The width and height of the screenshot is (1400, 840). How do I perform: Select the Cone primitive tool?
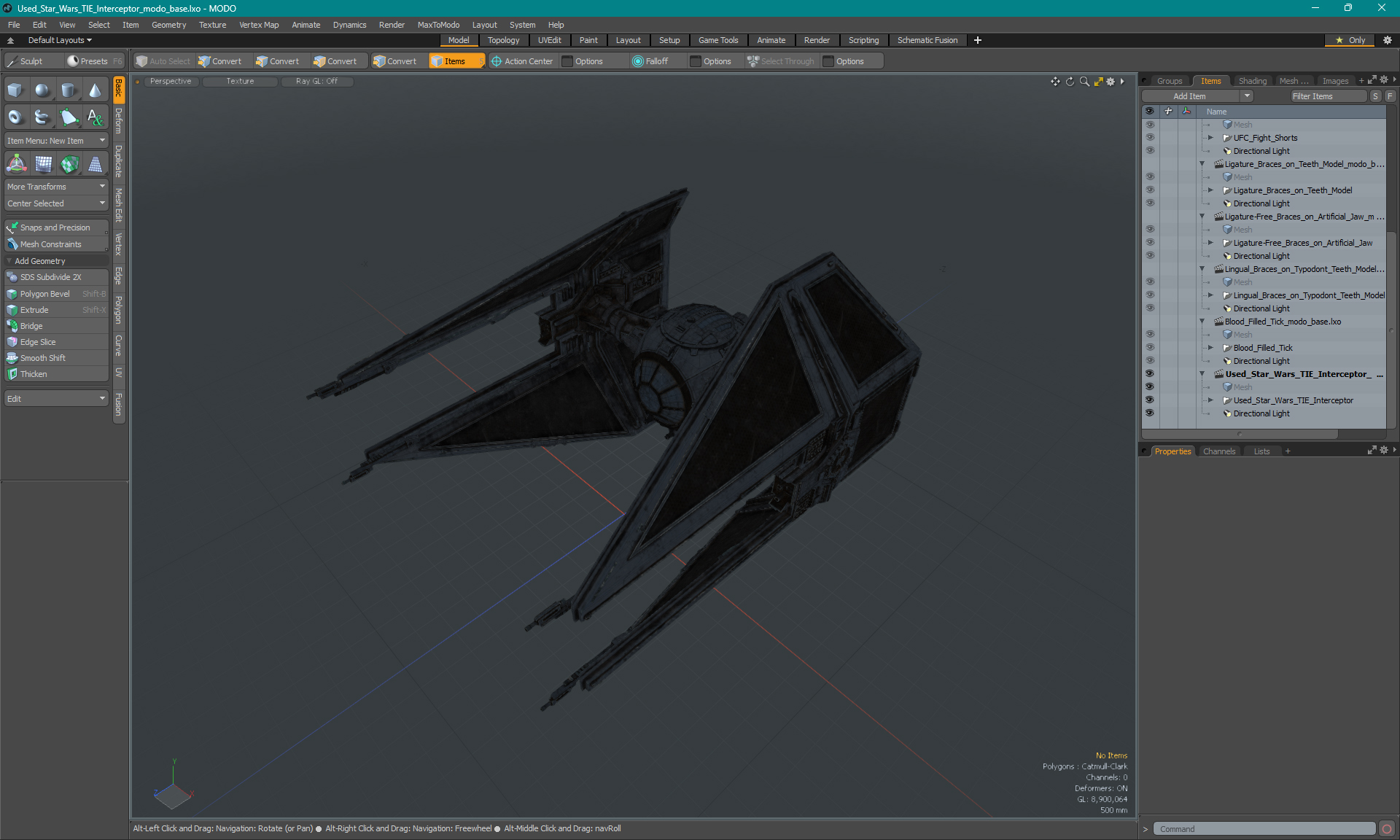pos(95,90)
